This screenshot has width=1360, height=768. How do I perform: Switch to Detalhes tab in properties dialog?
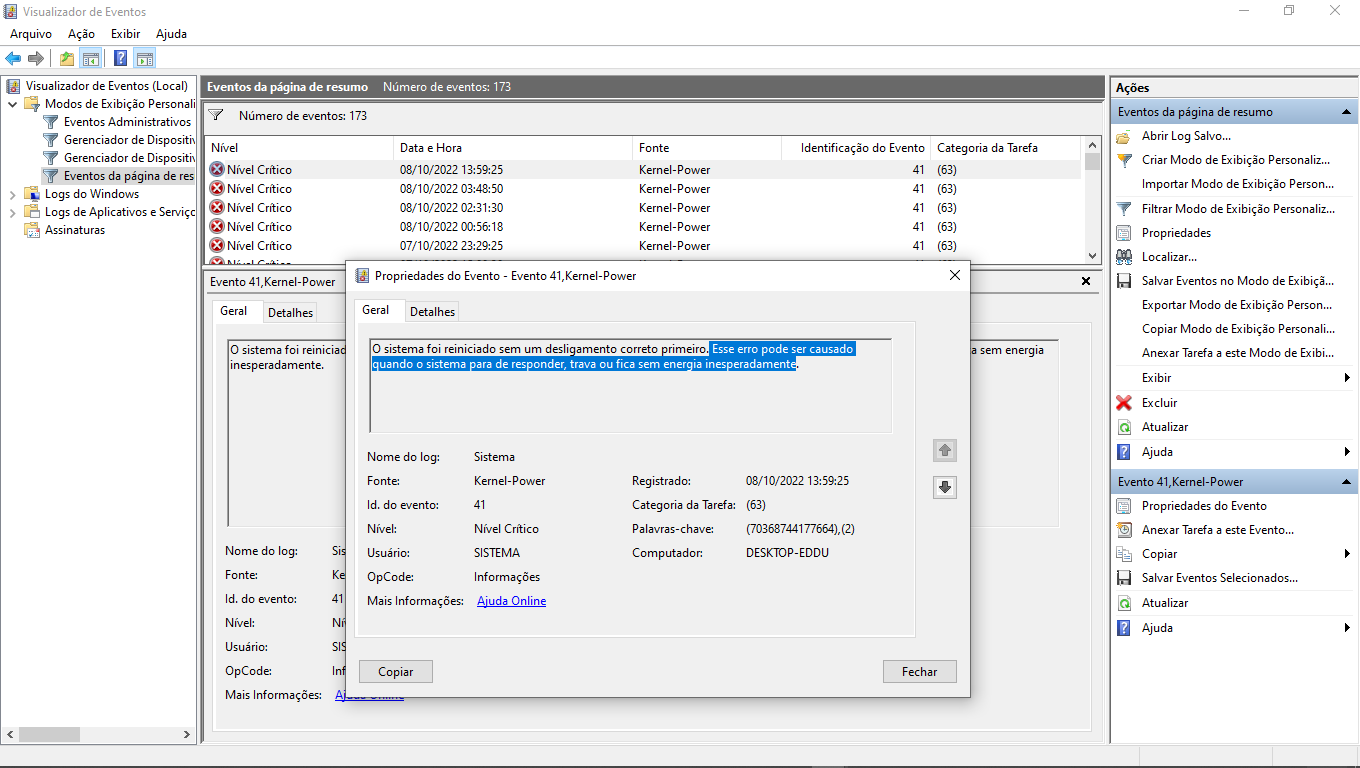433,312
